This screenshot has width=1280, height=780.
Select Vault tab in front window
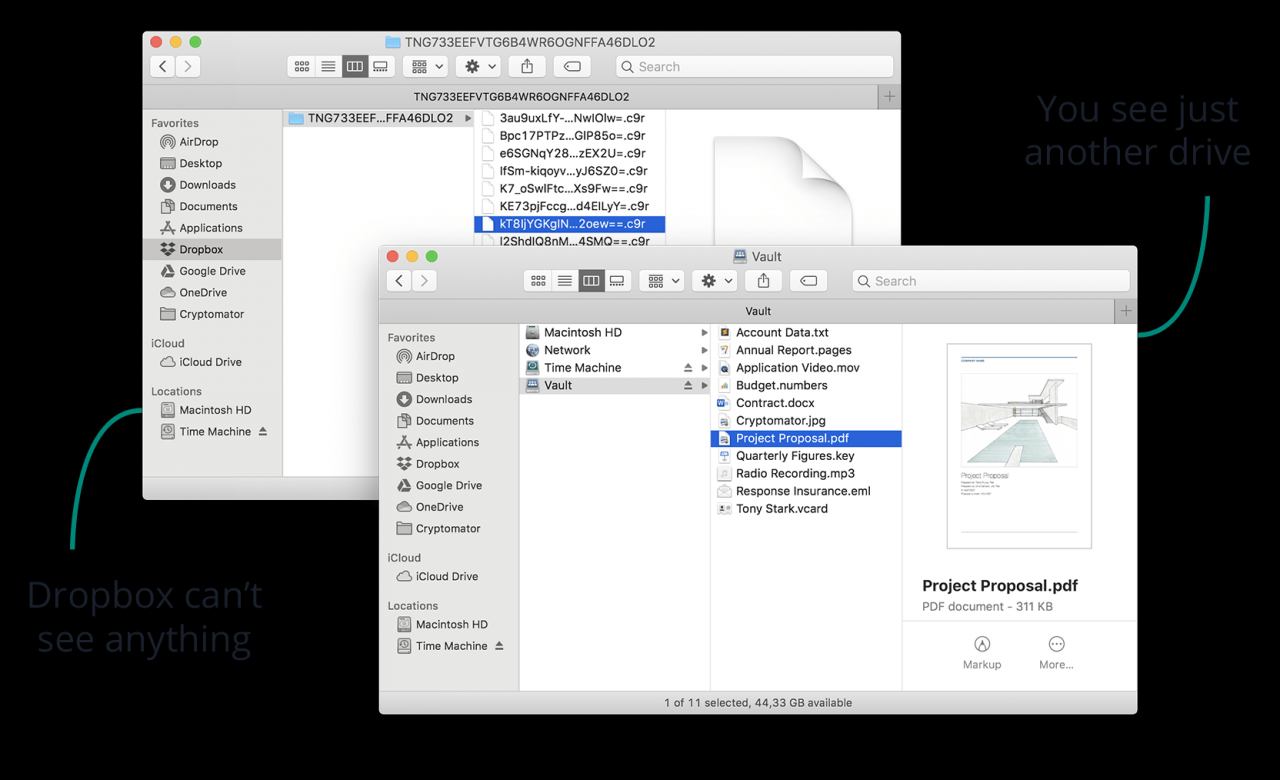click(x=747, y=311)
